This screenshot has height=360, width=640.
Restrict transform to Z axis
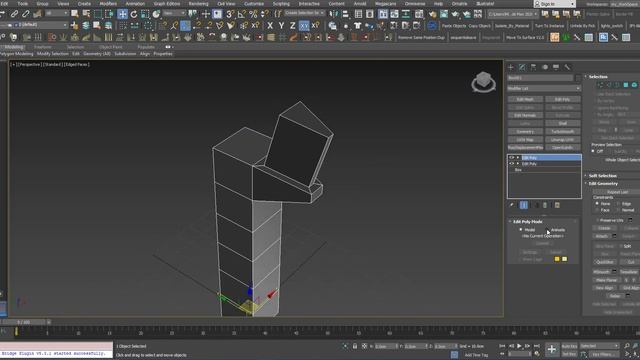click(293, 26)
